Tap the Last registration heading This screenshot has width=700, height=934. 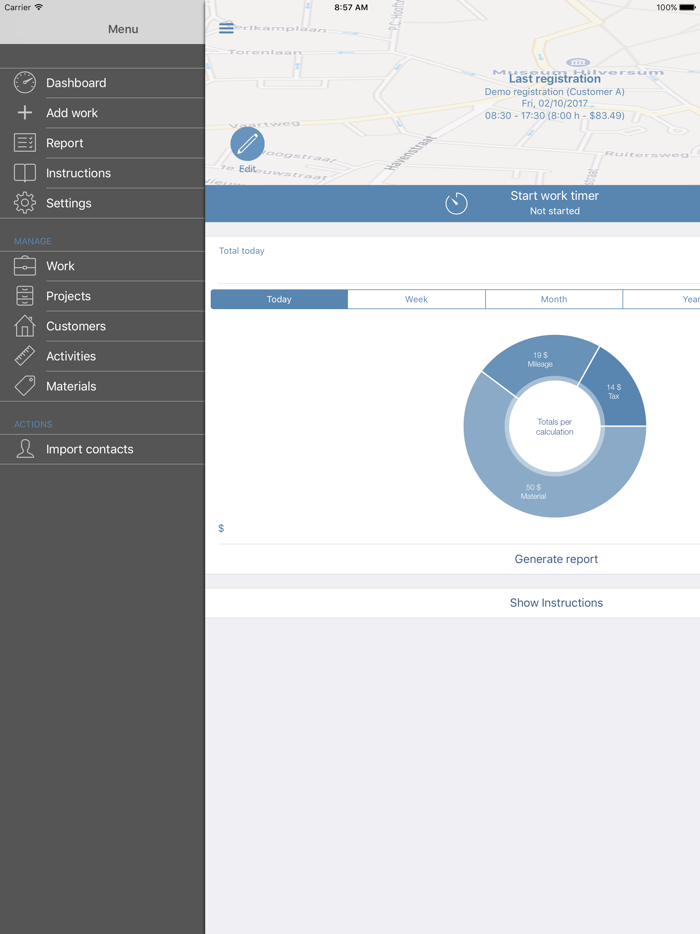point(555,79)
